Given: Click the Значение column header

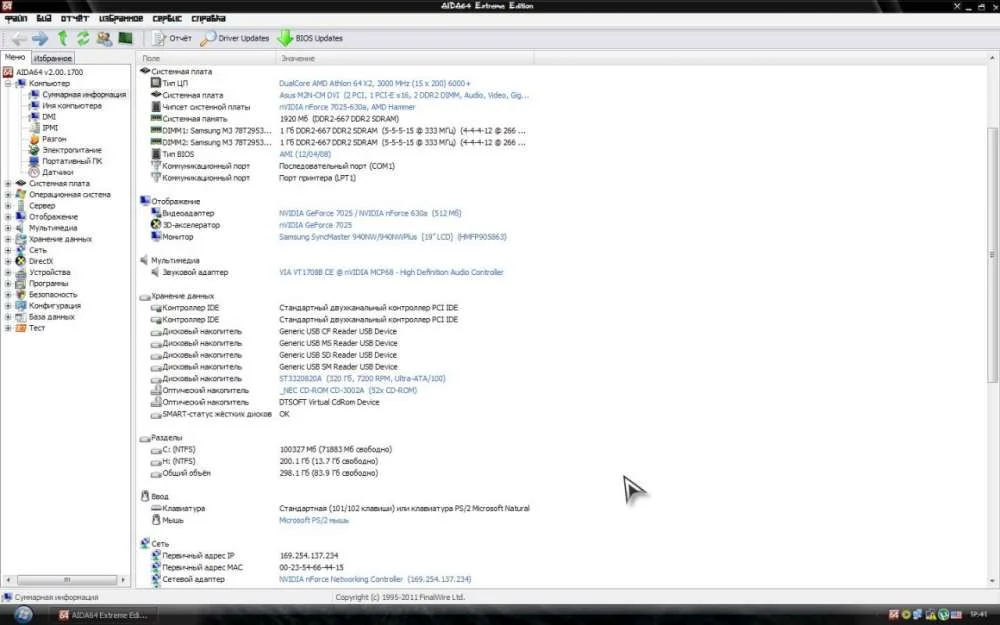Looking at the screenshot, I should pos(405,58).
